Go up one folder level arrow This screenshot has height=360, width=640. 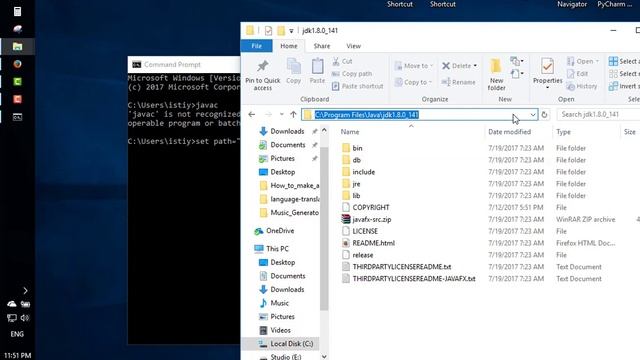[293, 115]
